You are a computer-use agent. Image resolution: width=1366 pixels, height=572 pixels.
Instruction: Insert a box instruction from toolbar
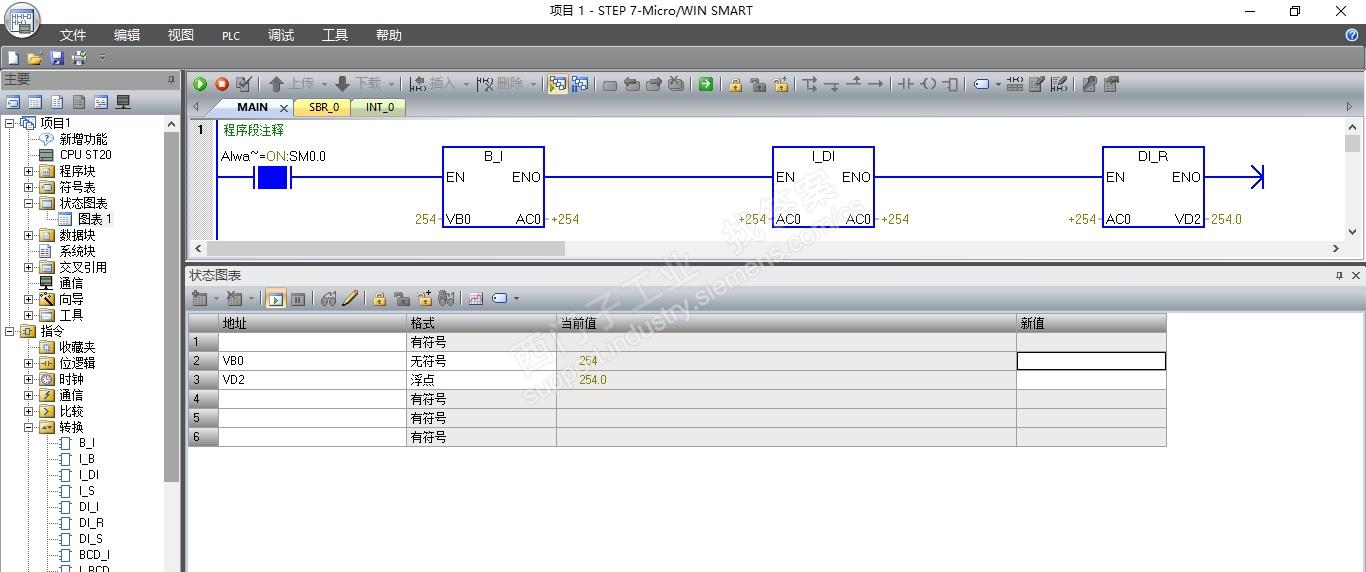point(950,84)
